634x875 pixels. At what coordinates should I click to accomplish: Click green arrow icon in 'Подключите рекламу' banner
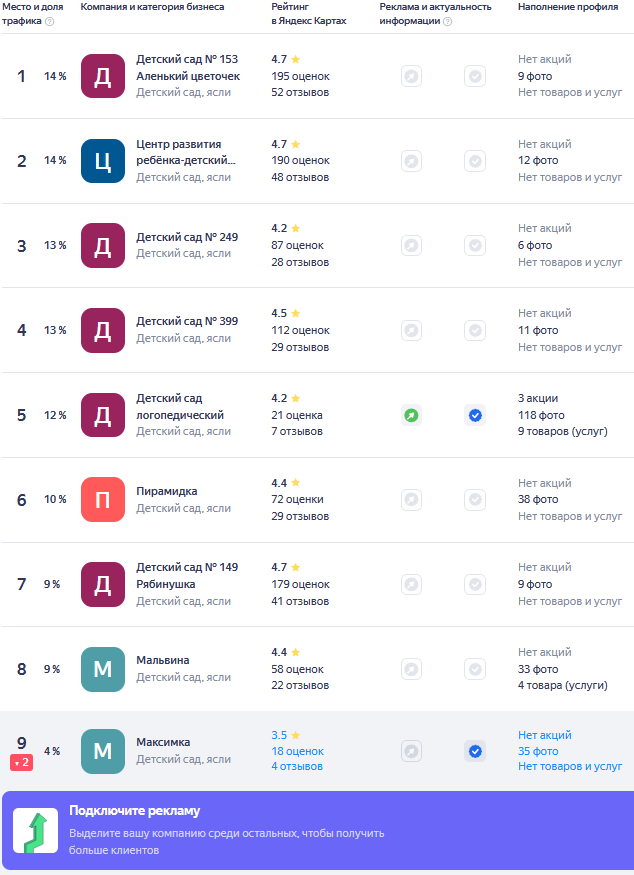(35, 832)
